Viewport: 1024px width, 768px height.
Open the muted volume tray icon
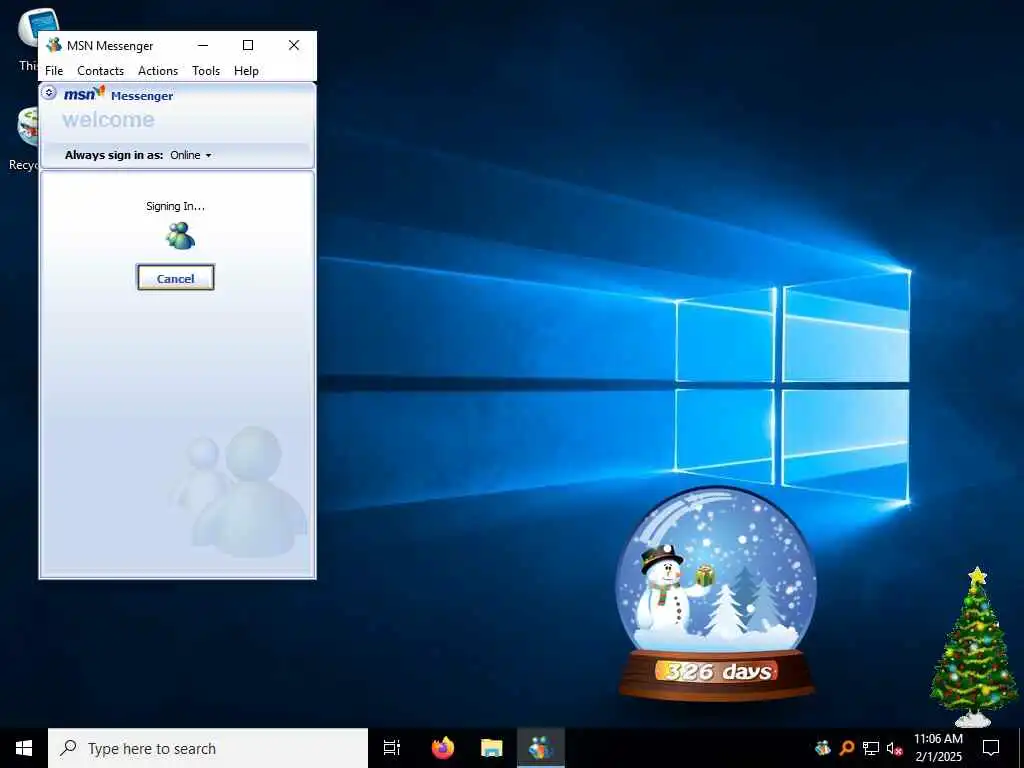pyautogui.click(x=895, y=748)
